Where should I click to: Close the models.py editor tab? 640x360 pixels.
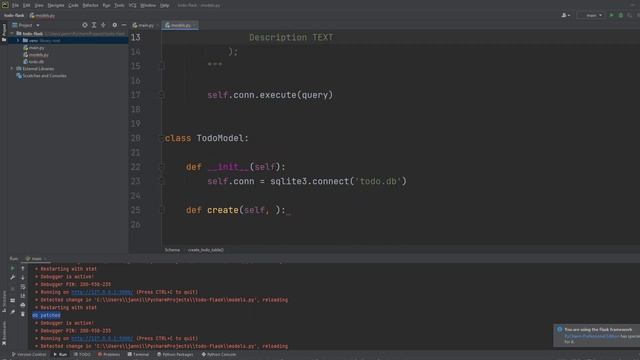194,25
